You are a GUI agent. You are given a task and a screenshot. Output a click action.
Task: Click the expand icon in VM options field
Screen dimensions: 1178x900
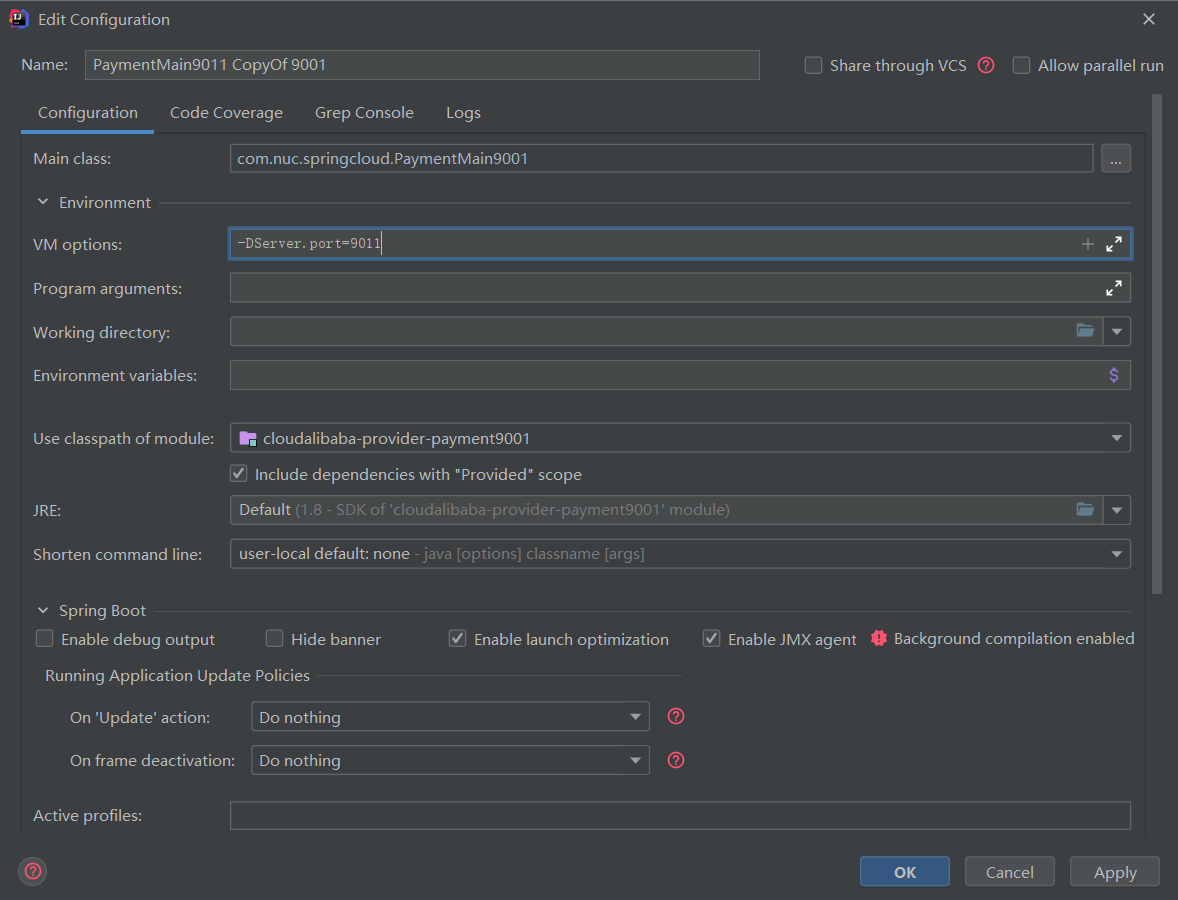(x=1113, y=245)
